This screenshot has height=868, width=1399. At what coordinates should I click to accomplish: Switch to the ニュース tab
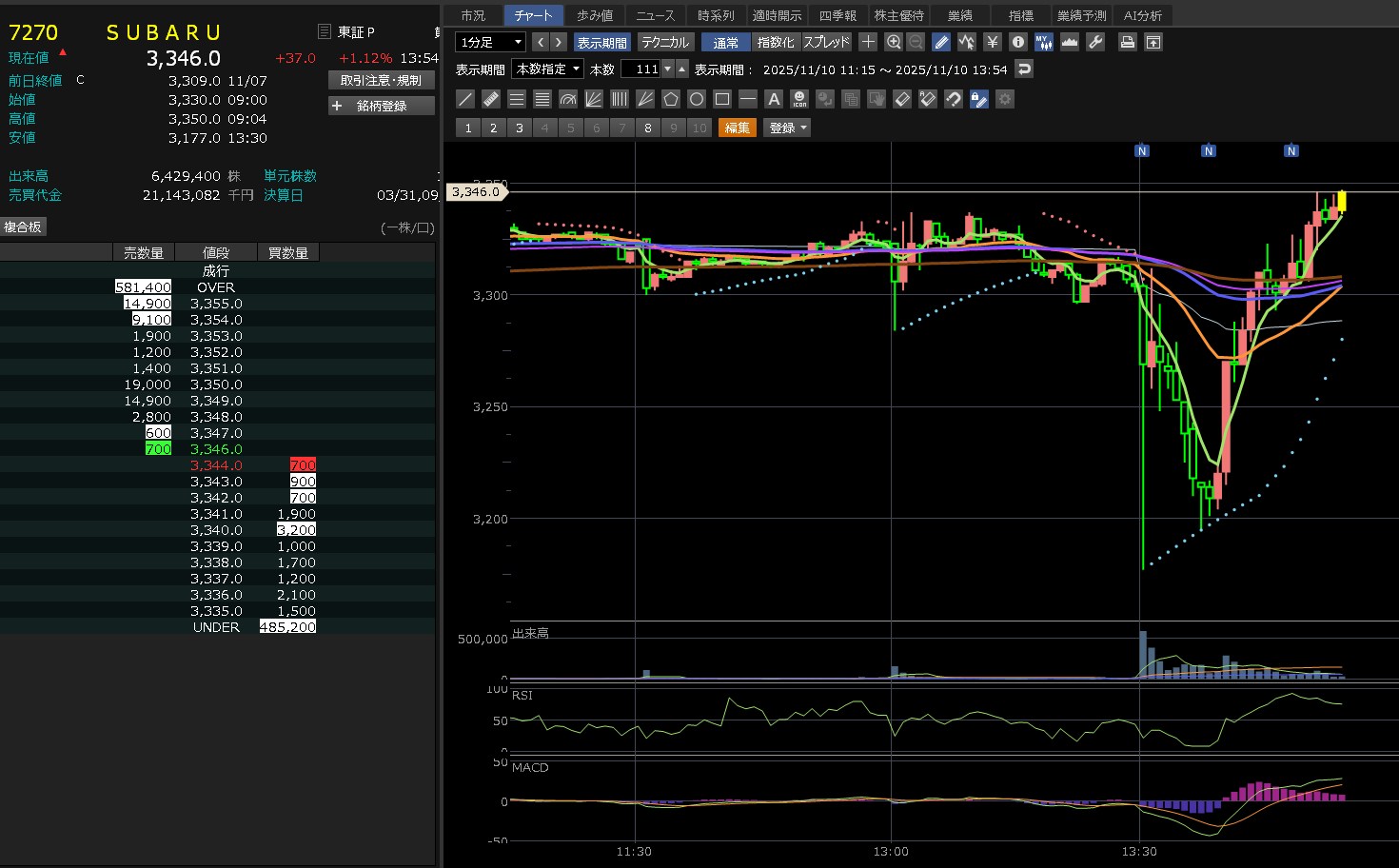pyautogui.click(x=655, y=15)
